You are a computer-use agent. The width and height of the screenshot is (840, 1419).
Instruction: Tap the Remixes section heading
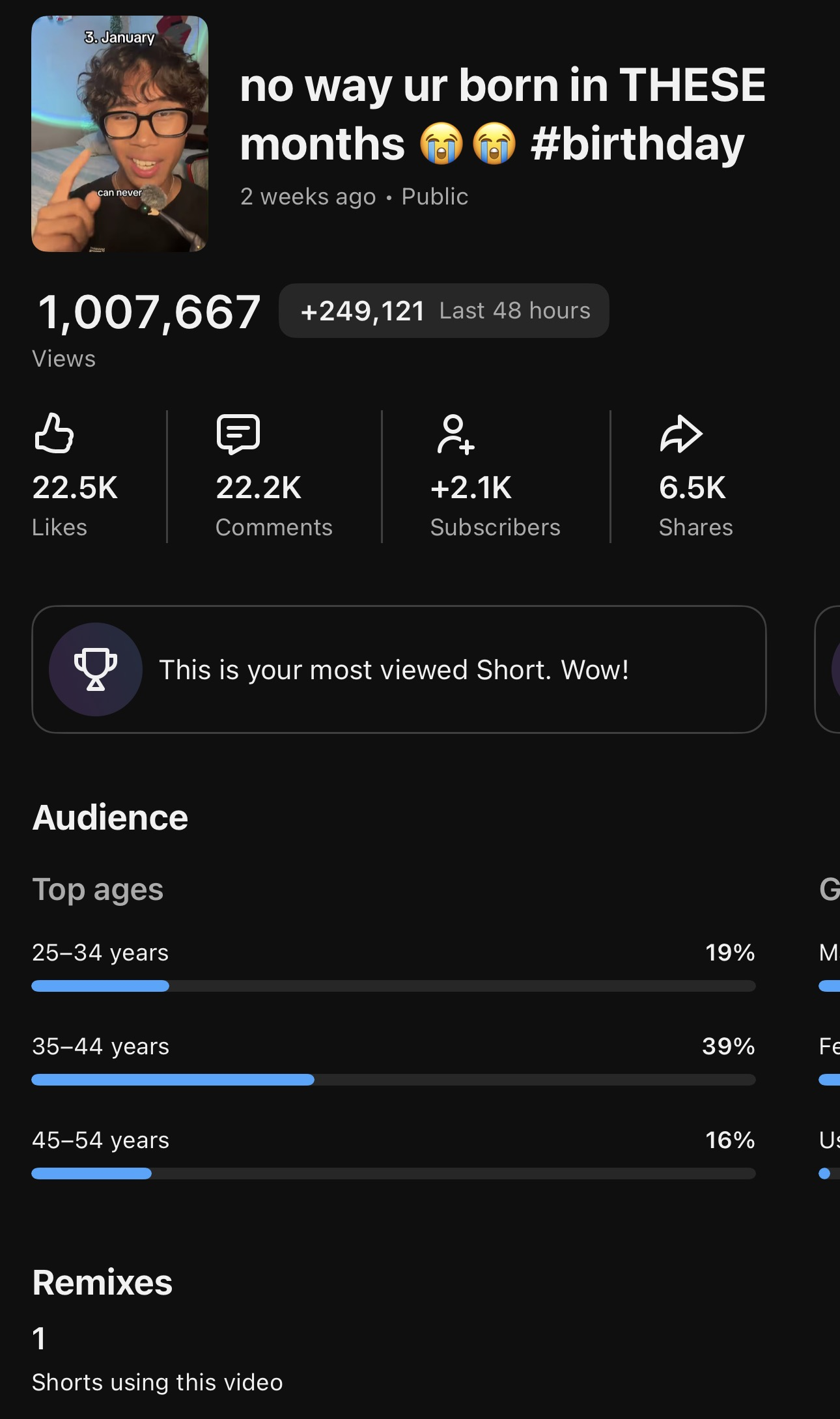click(102, 1282)
